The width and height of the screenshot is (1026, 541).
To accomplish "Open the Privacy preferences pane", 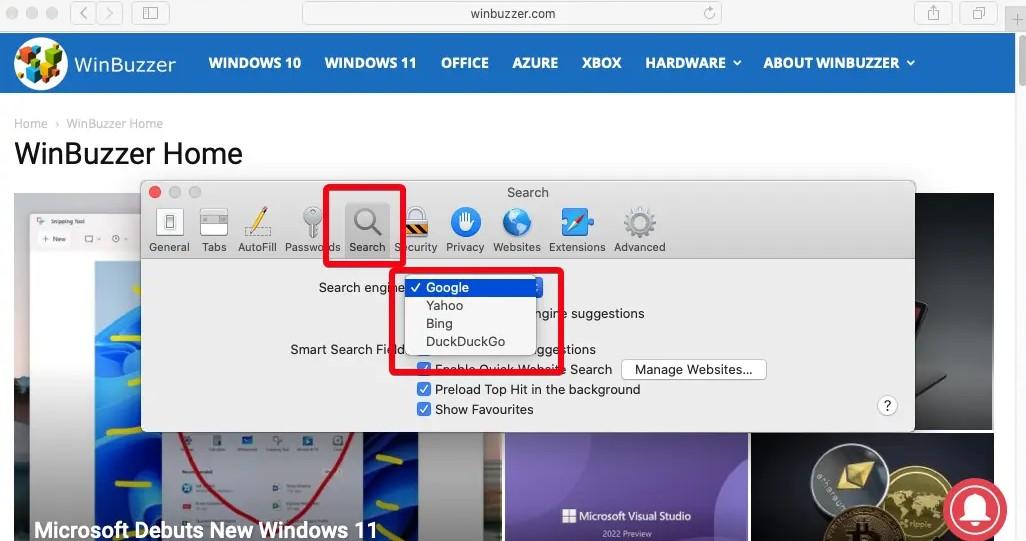I will (x=465, y=229).
